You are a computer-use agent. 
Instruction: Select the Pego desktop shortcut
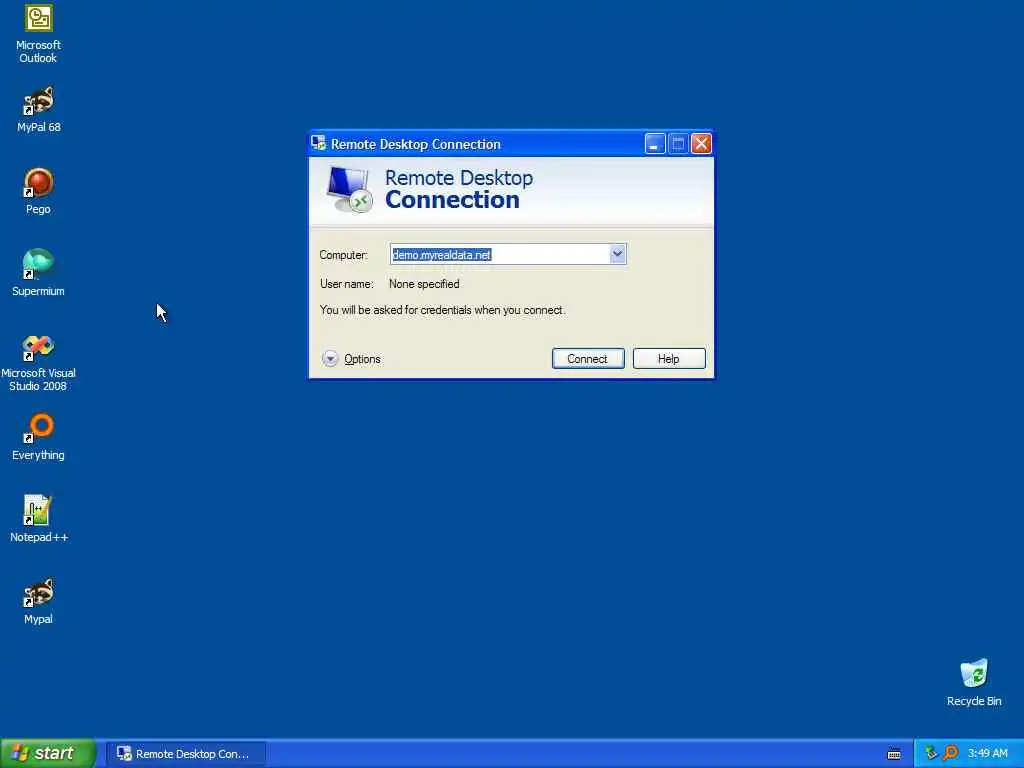(x=39, y=191)
